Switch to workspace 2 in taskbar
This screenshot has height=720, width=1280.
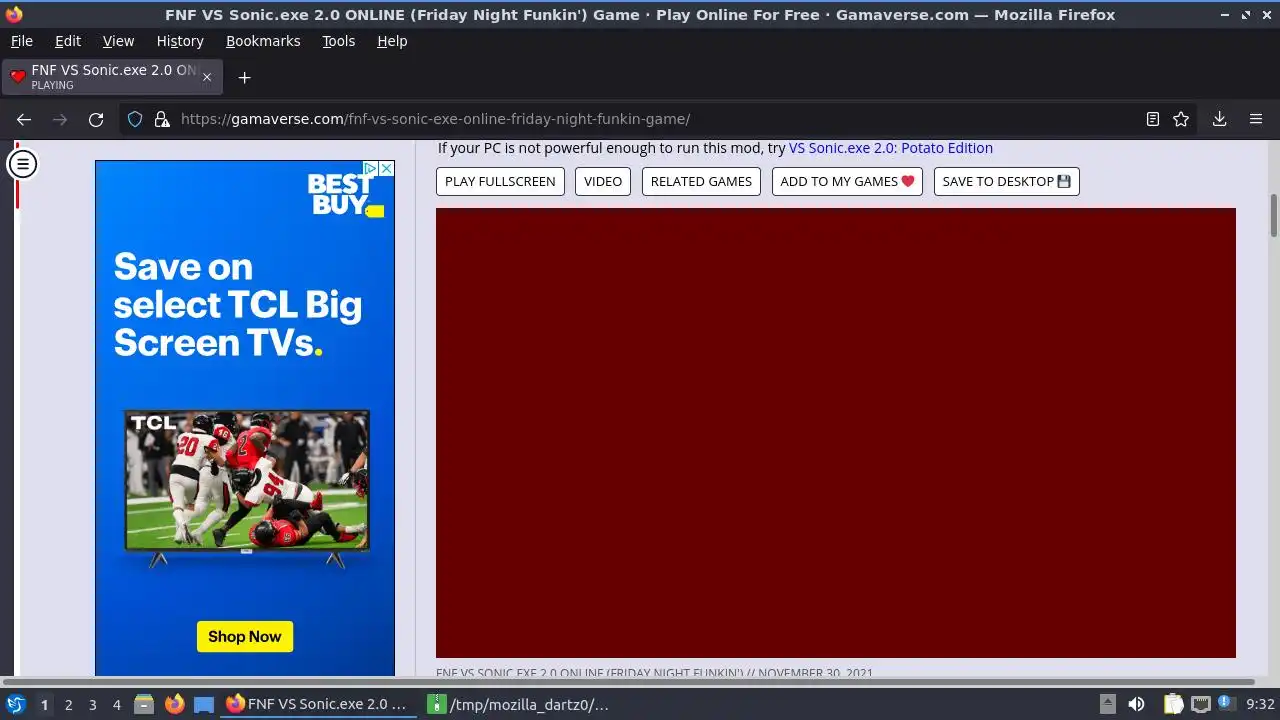point(68,704)
